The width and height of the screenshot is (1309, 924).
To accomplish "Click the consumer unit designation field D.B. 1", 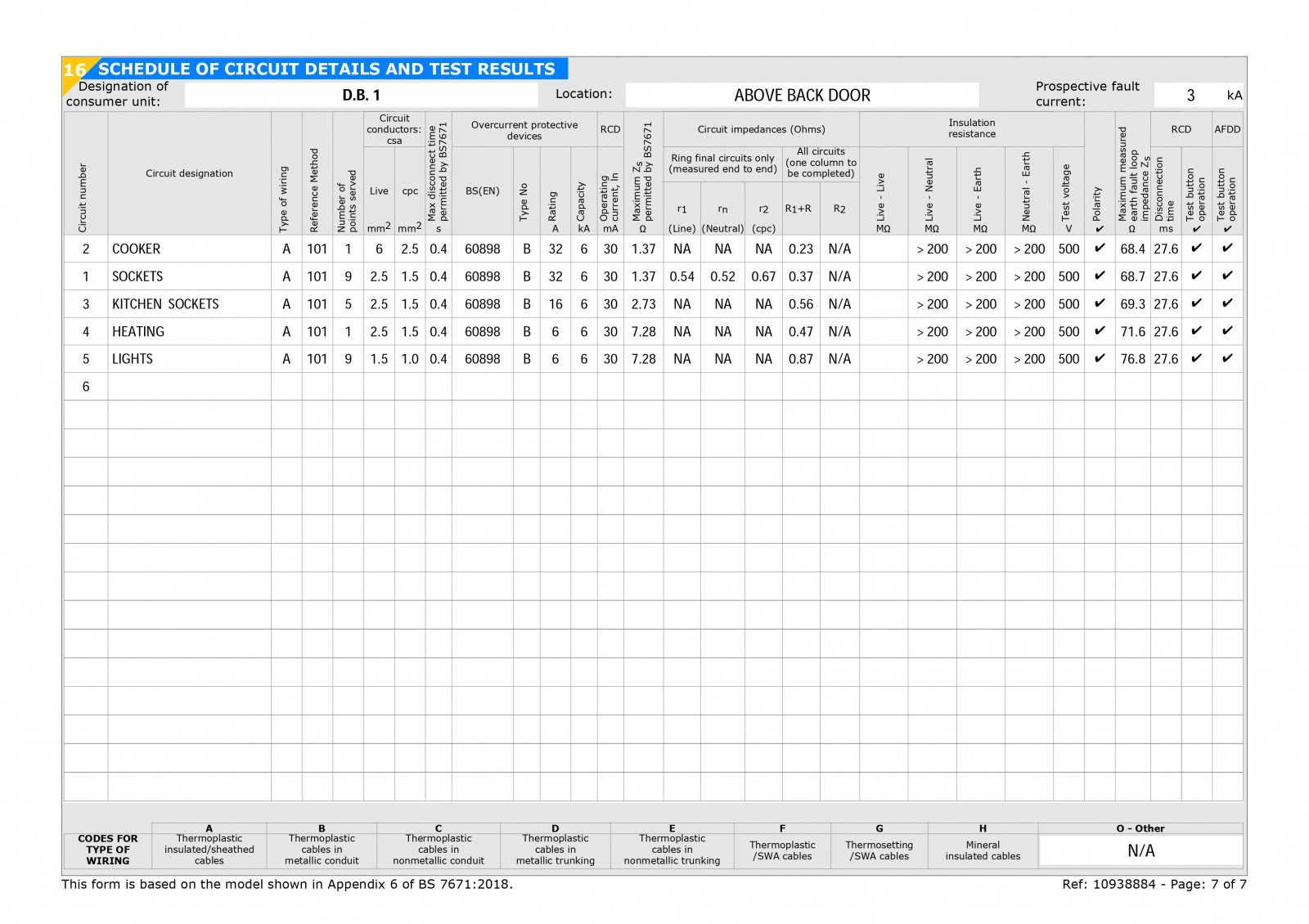I will coord(361,95).
